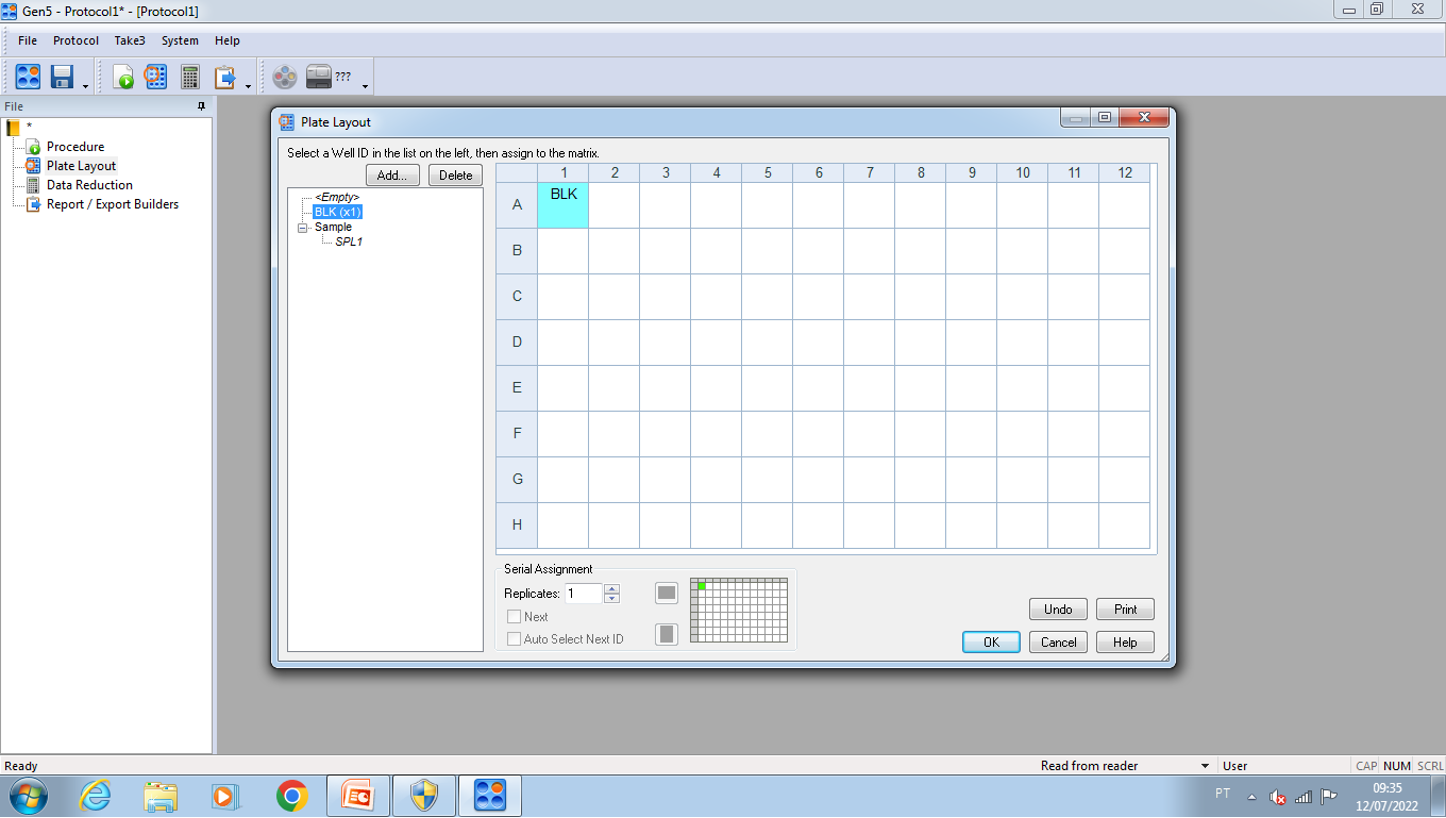This screenshot has height=818, width=1446.
Task: Click the column 12 header in plate matrix
Action: point(1125,173)
